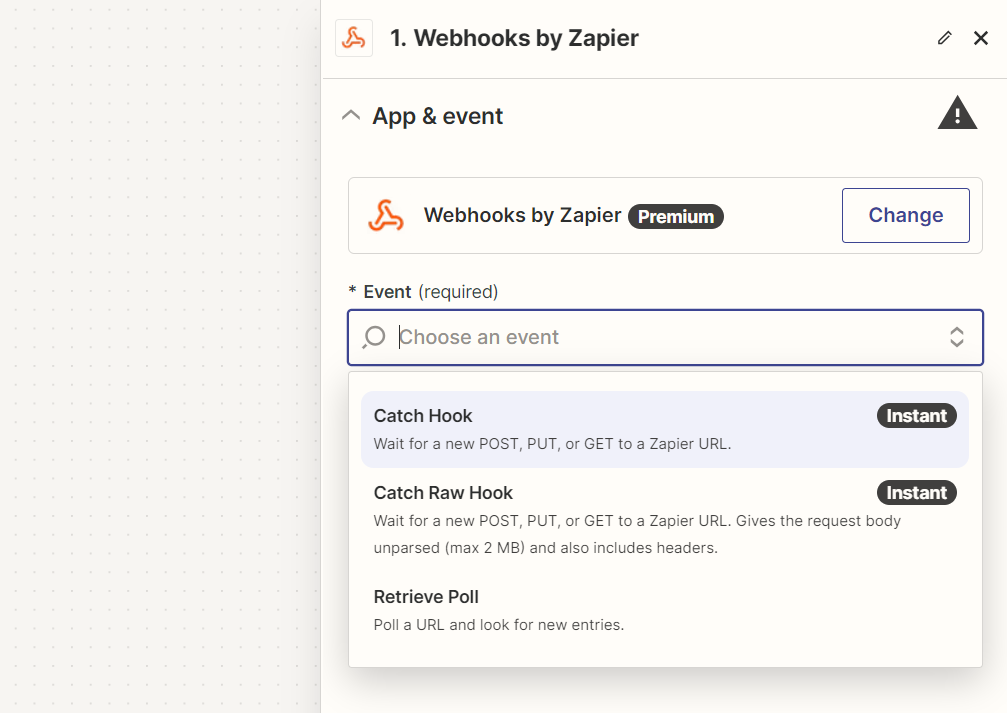Click the pencil icon to rename step
The image size is (1007, 713).
click(x=944, y=39)
